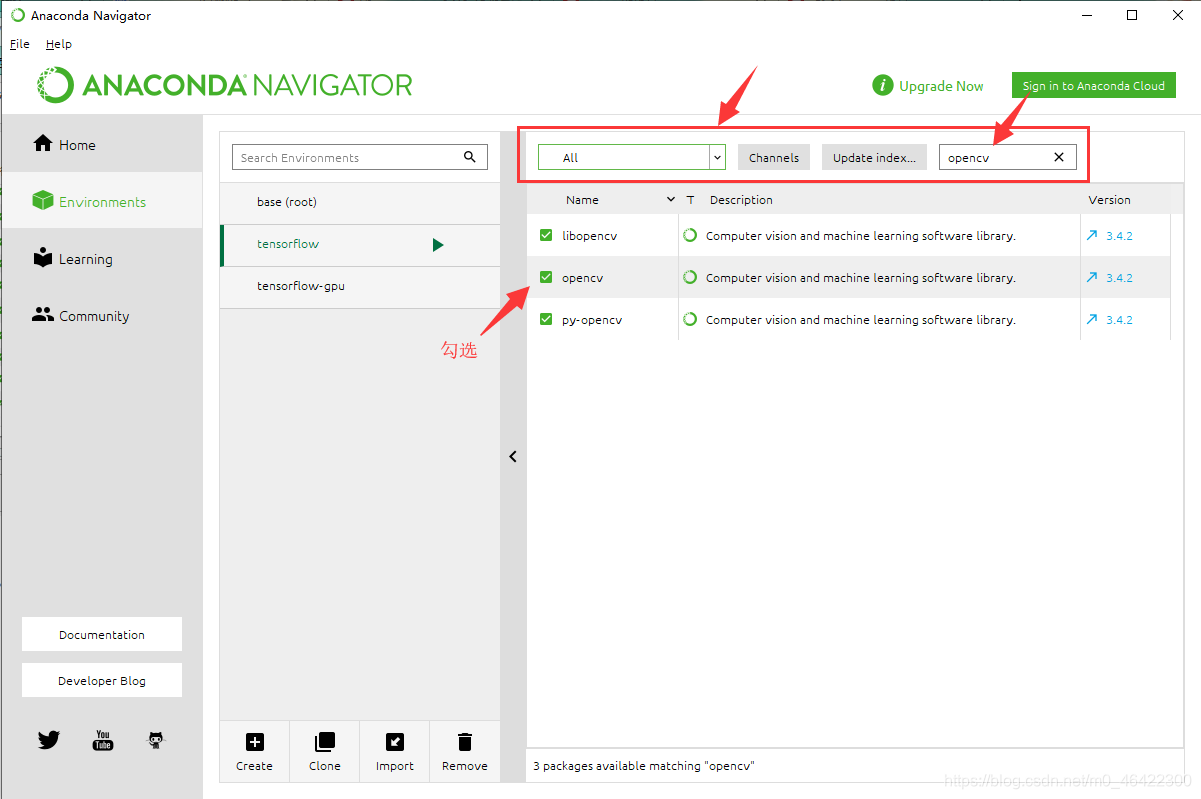Collapse the environments panel with left chevron
This screenshot has width=1201, height=799.
click(x=513, y=456)
